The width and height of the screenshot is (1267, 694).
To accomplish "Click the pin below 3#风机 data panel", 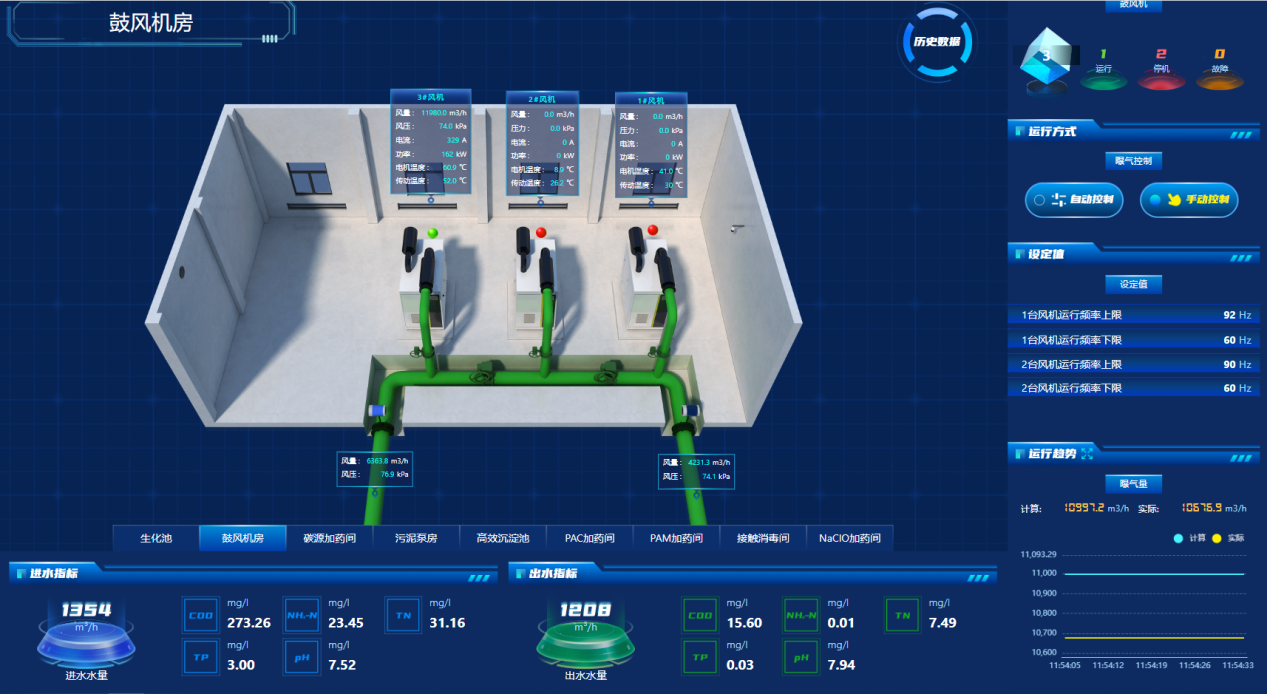I will coord(432,200).
